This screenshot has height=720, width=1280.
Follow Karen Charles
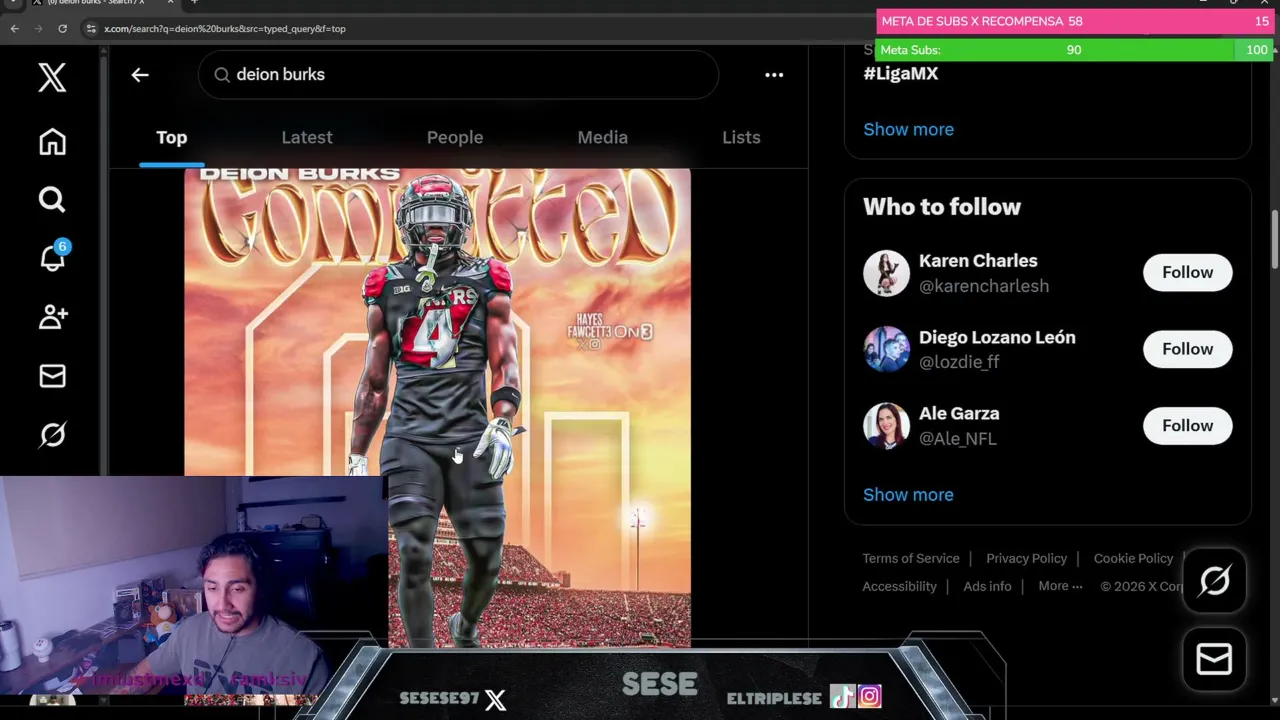1187,272
